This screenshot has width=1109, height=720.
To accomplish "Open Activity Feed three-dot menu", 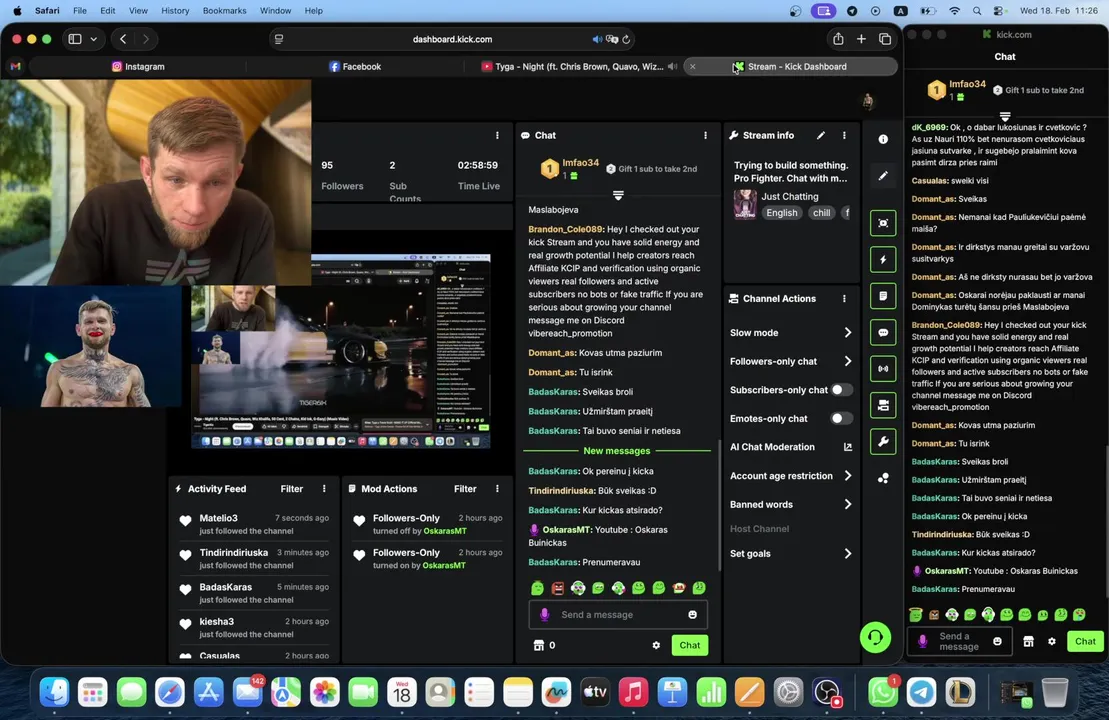I will 324,489.
